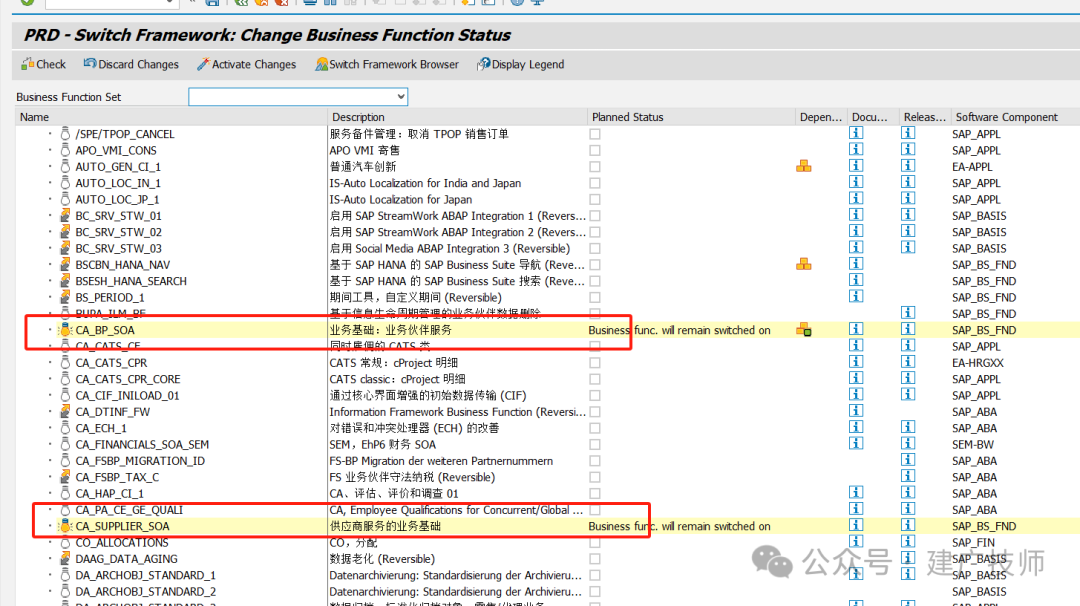Open documentation icon for BS_PERIOD_1
Image resolution: width=1080 pixels, height=606 pixels.
point(855,297)
